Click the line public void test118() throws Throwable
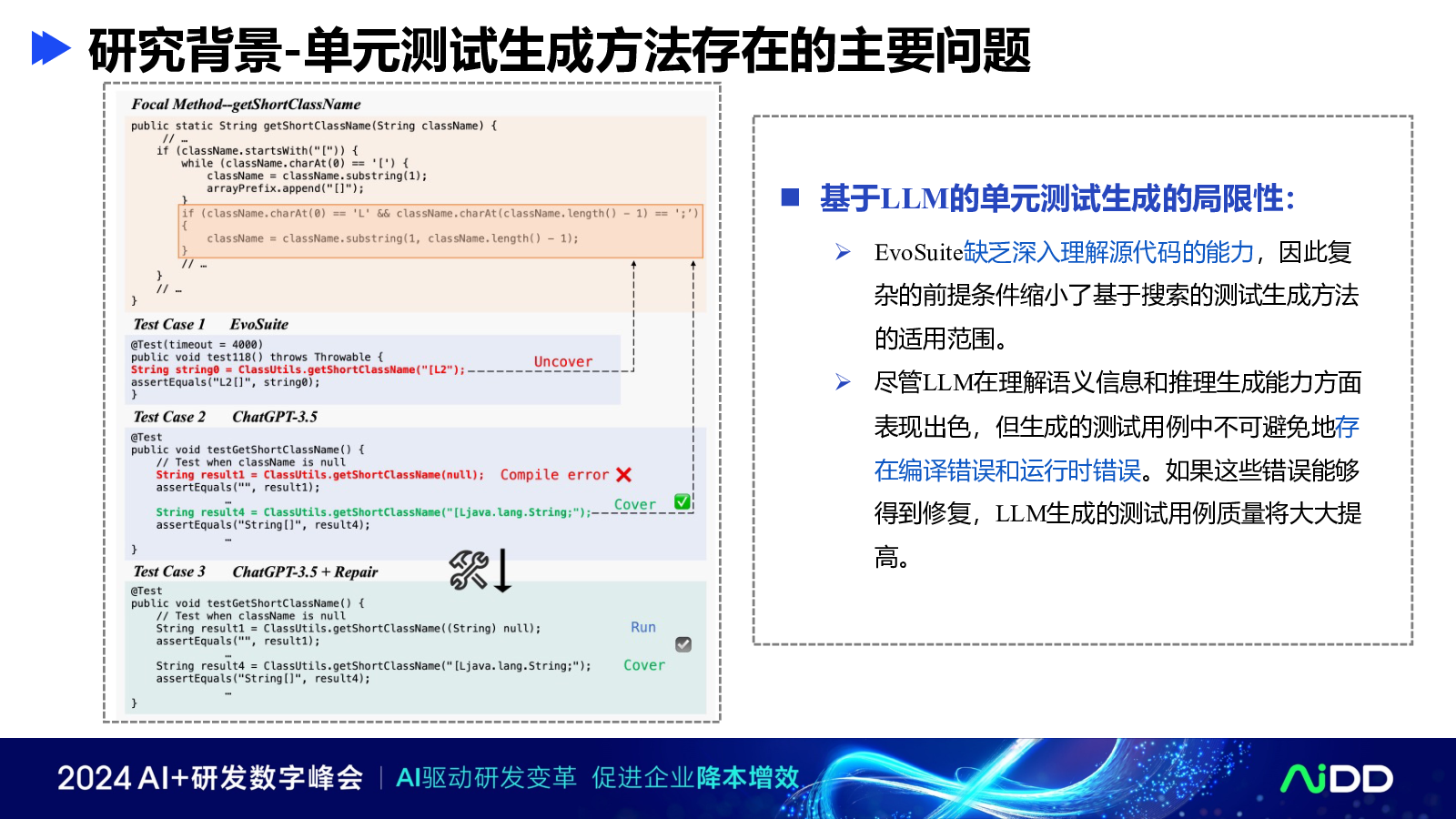Screen dimensions: 1456x819 257,358
